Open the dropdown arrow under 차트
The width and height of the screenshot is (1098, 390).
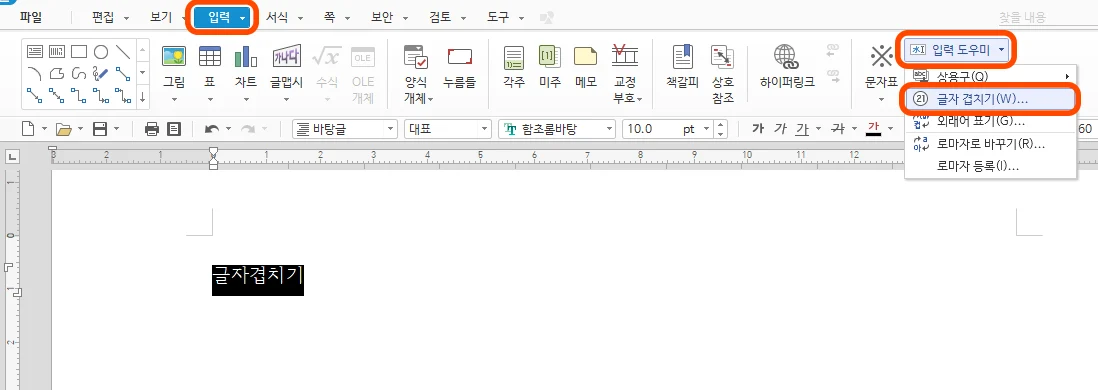246,99
